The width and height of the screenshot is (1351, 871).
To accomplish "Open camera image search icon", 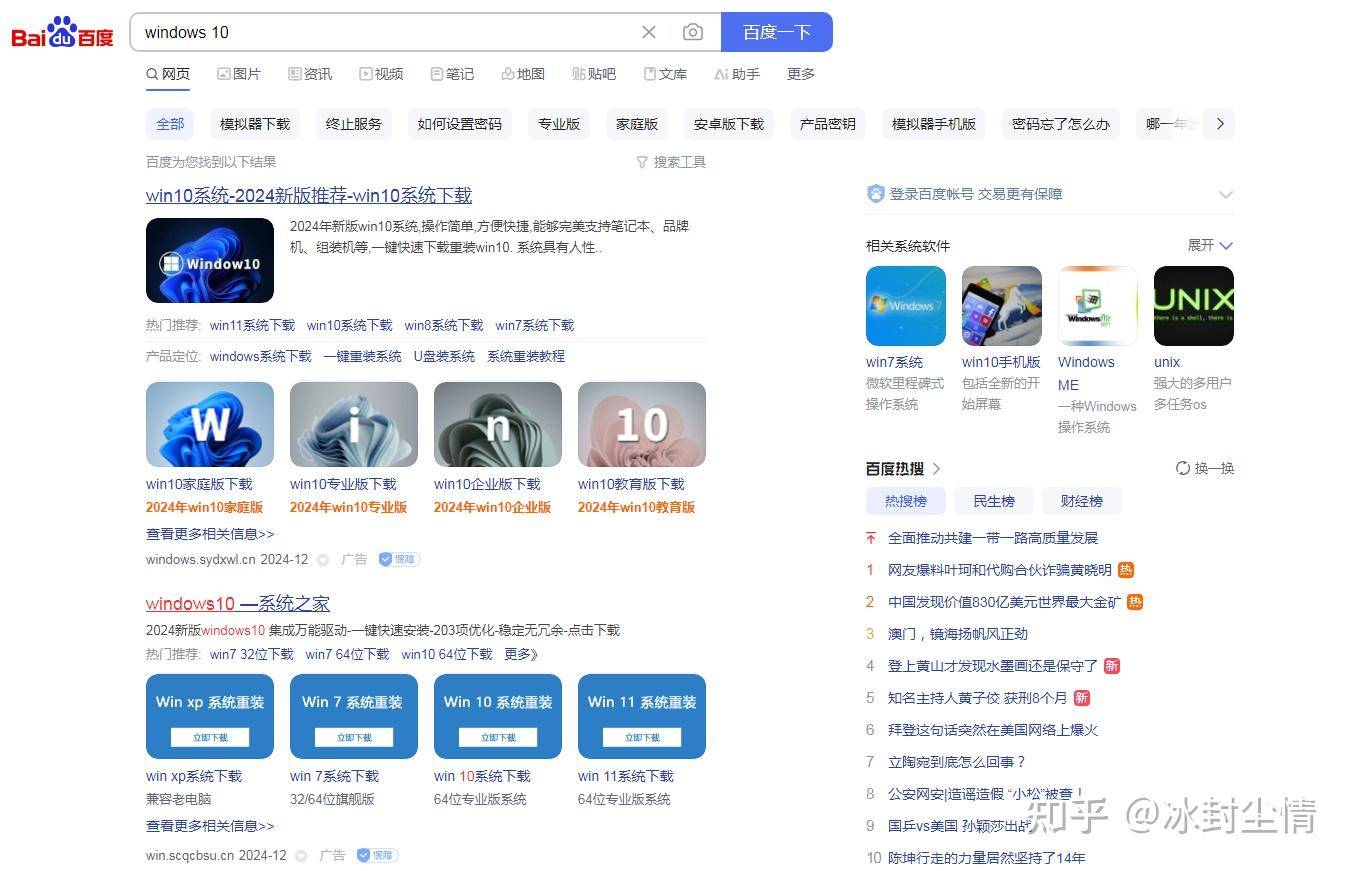I will [x=692, y=32].
